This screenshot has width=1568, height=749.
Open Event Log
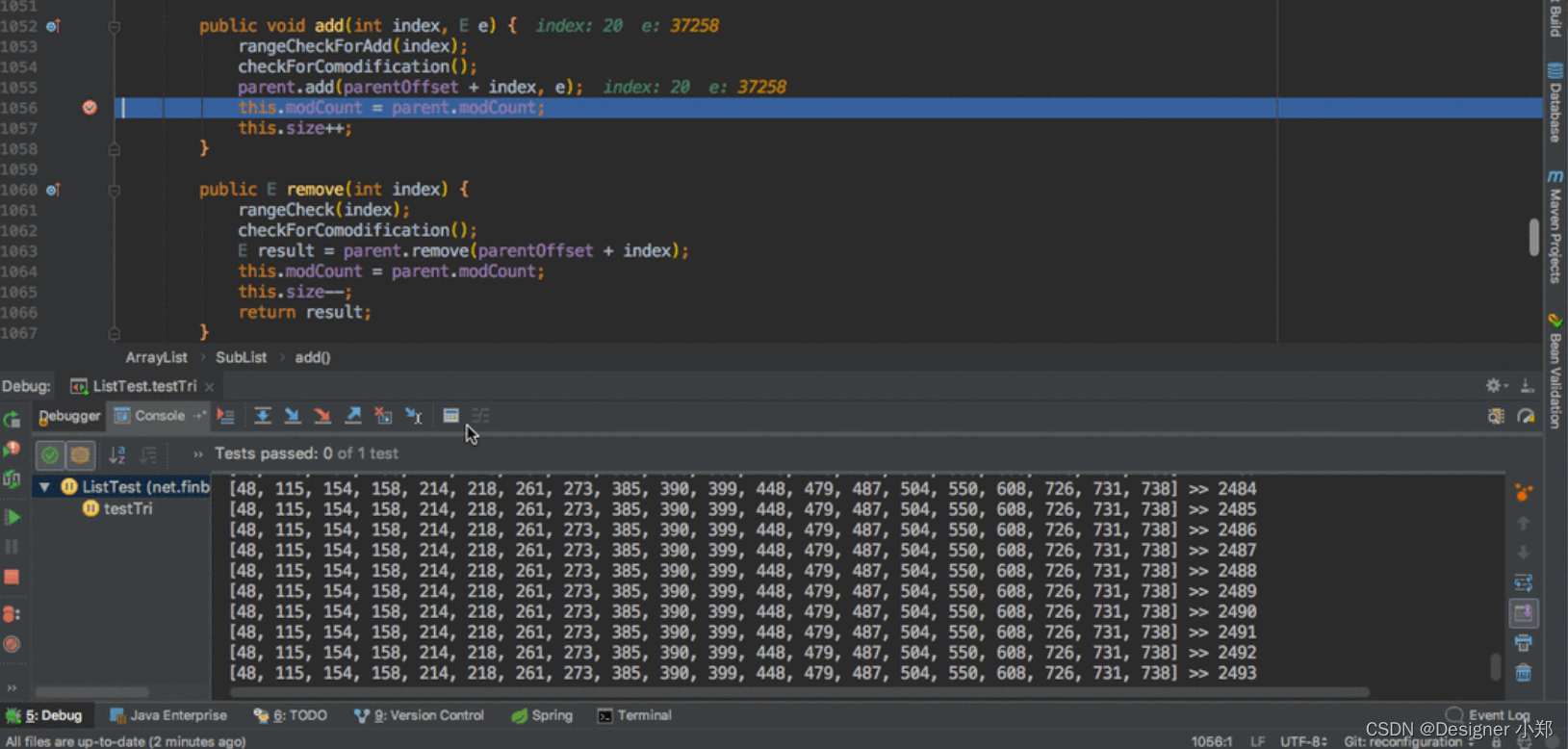pos(1488,714)
